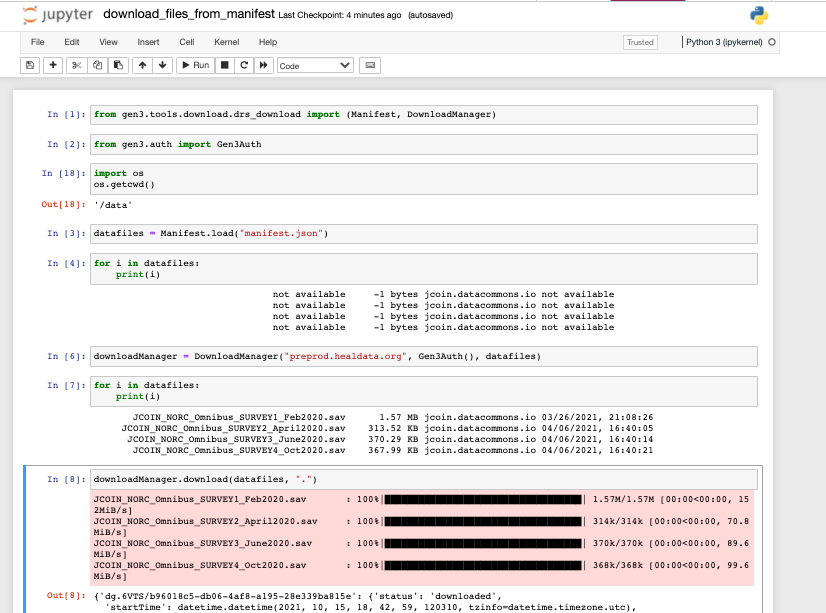Select the downloadManager.download cell
This screenshot has width=826, height=613.
tap(424, 480)
